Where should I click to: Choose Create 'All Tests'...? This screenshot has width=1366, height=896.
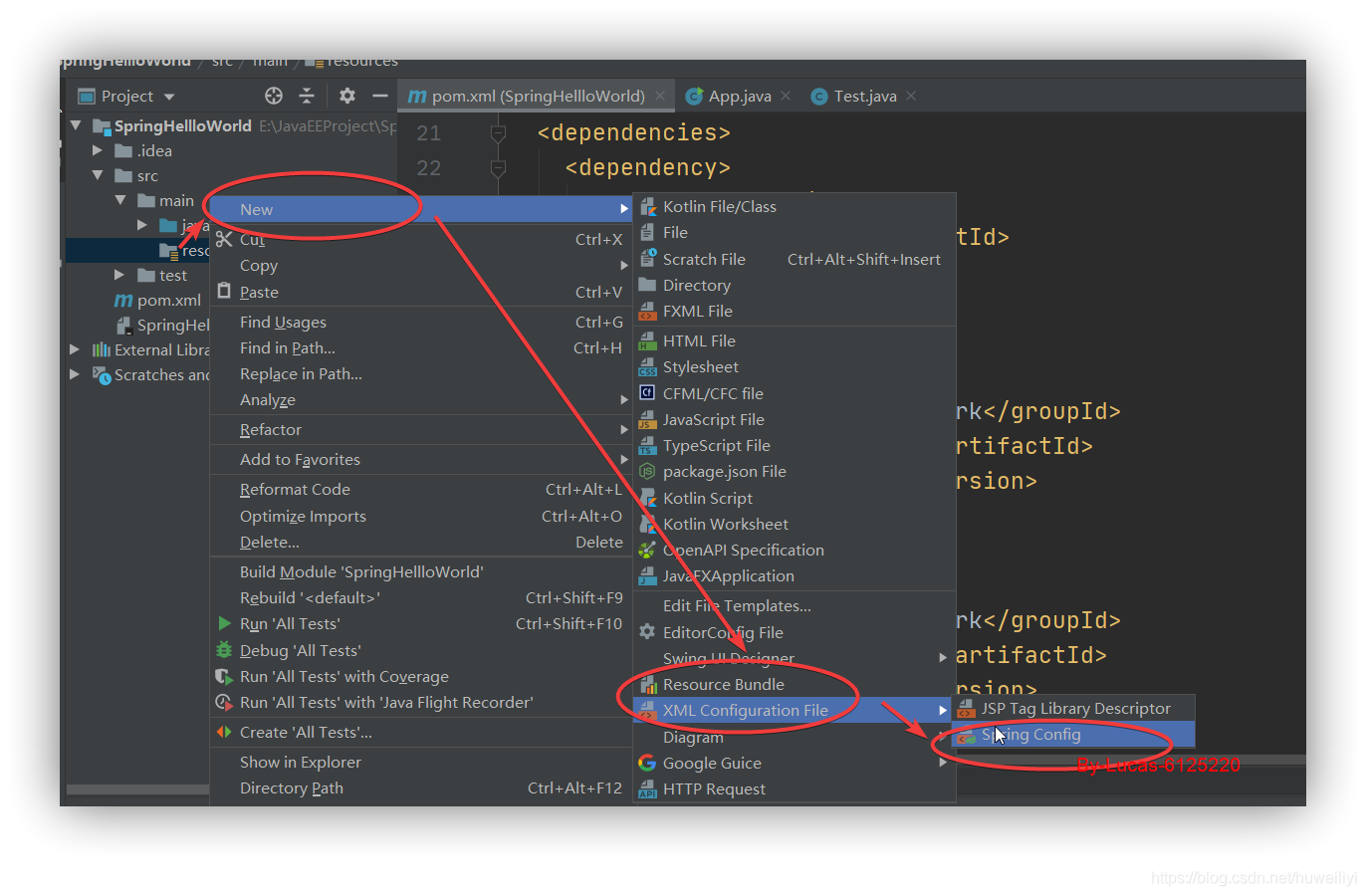421,732
